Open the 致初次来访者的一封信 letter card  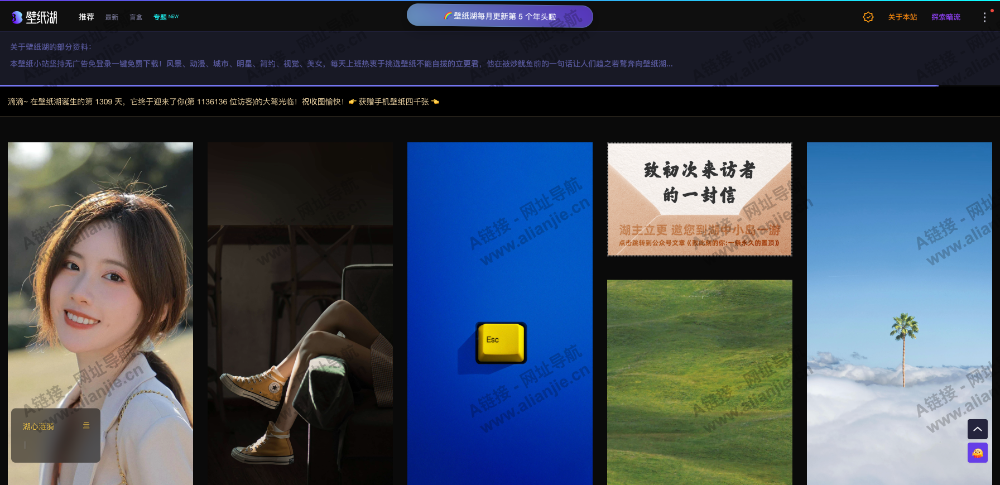tap(700, 199)
